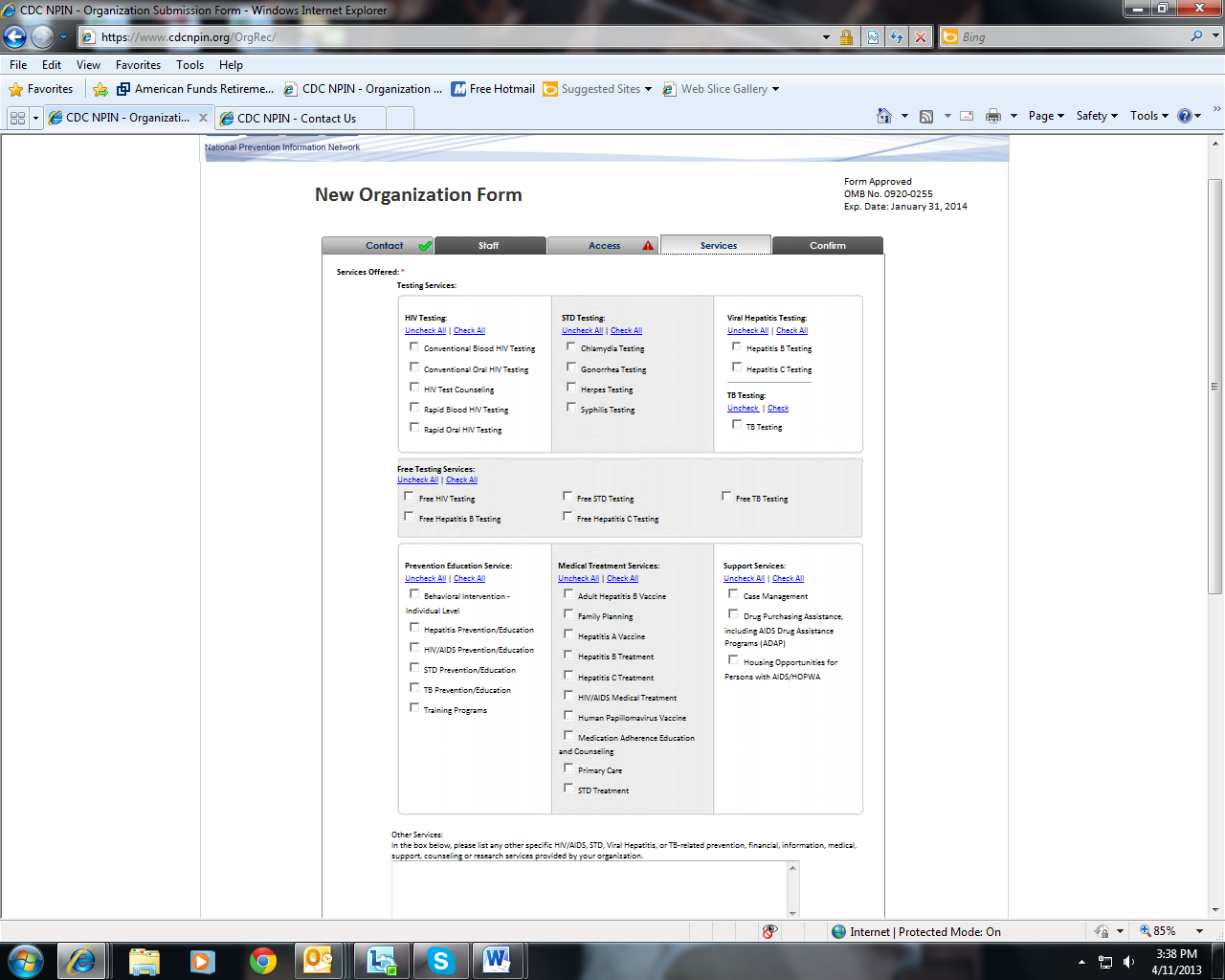Click the Add to Favorites Bar icon
Image resolution: width=1225 pixels, height=980 pixels.
(x=100, y=89)
